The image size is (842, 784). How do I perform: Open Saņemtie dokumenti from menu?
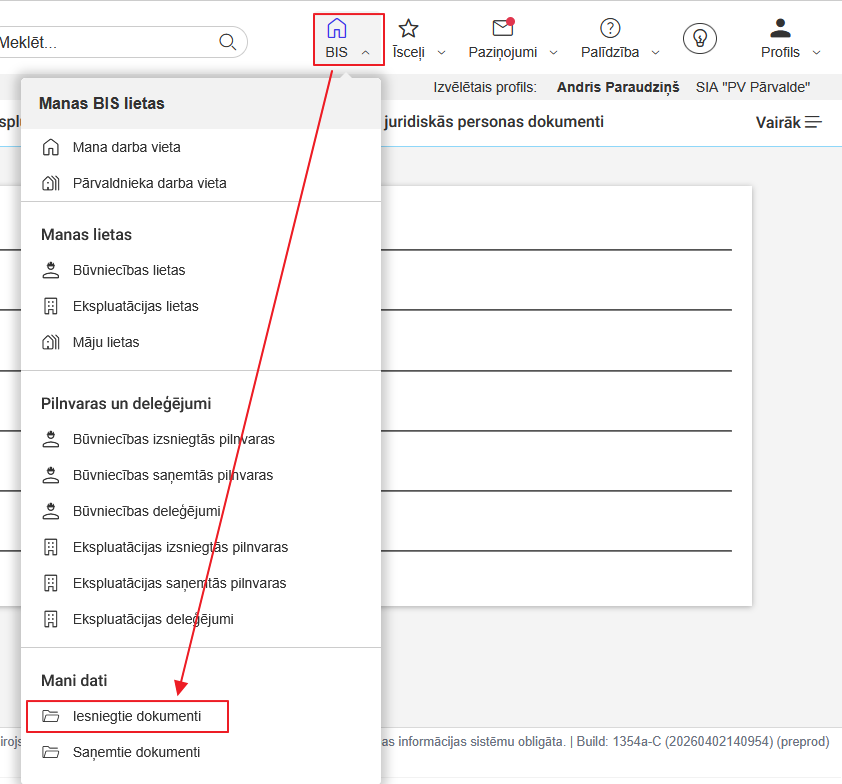[136, 752]
